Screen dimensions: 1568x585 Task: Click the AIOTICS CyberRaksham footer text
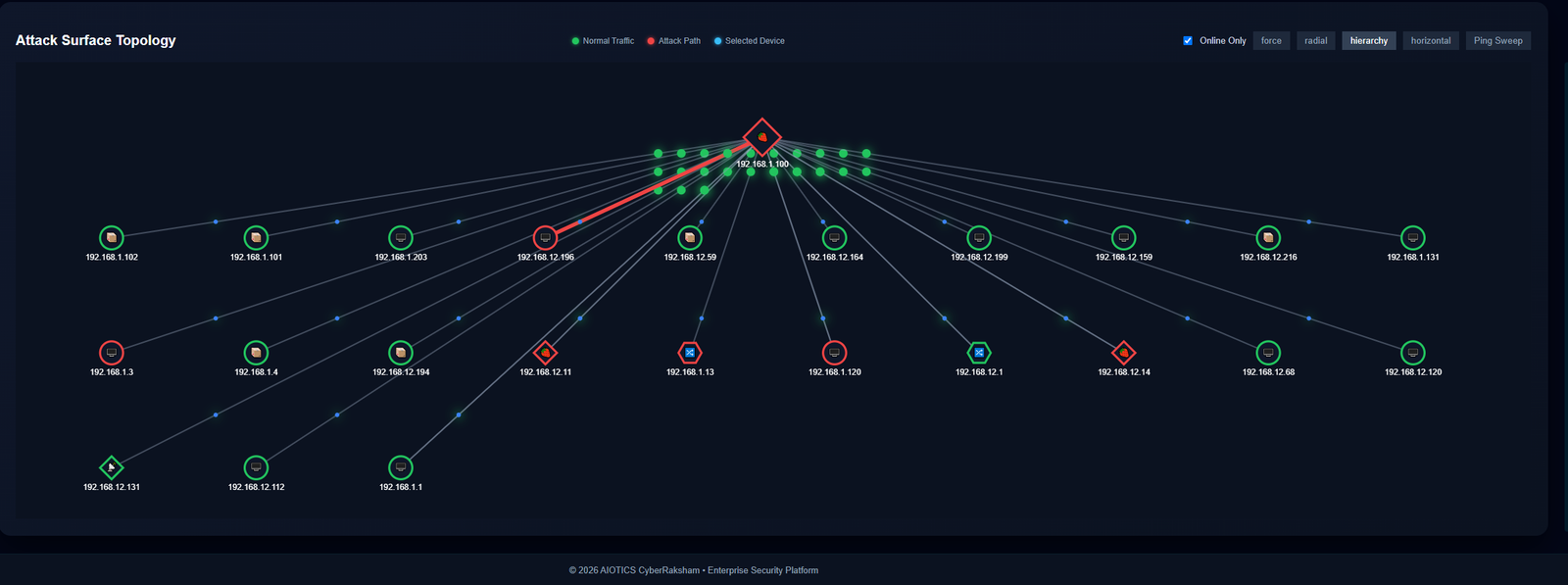coord(694,570)
